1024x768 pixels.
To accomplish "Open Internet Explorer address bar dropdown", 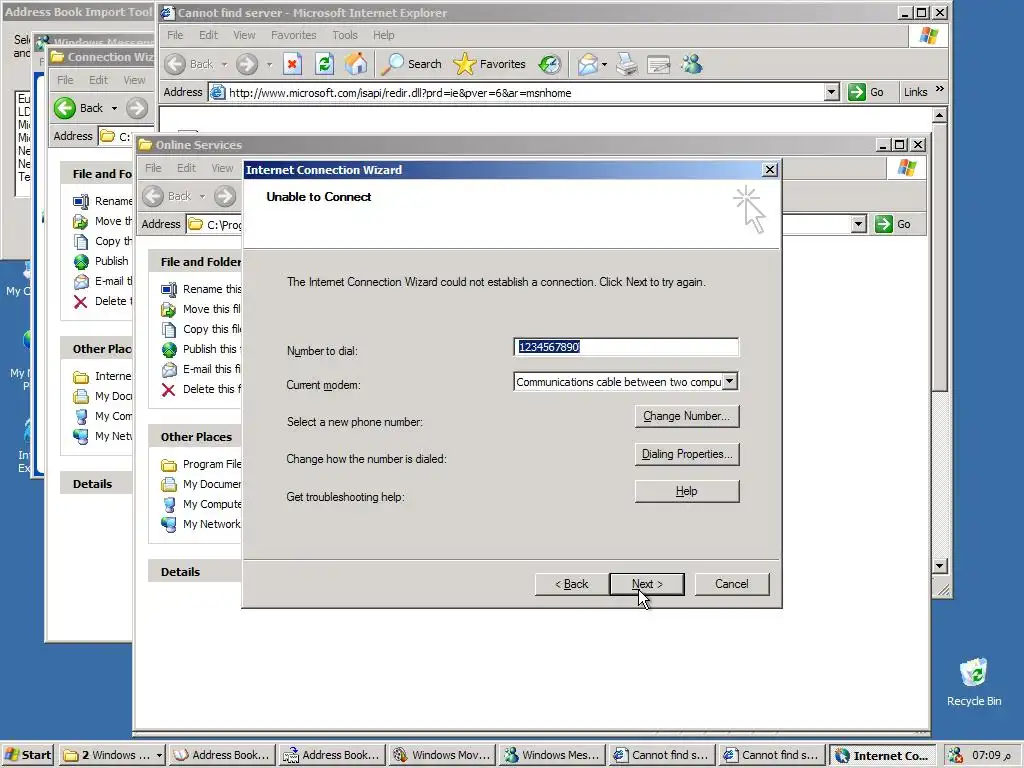I will click(831, 92).
